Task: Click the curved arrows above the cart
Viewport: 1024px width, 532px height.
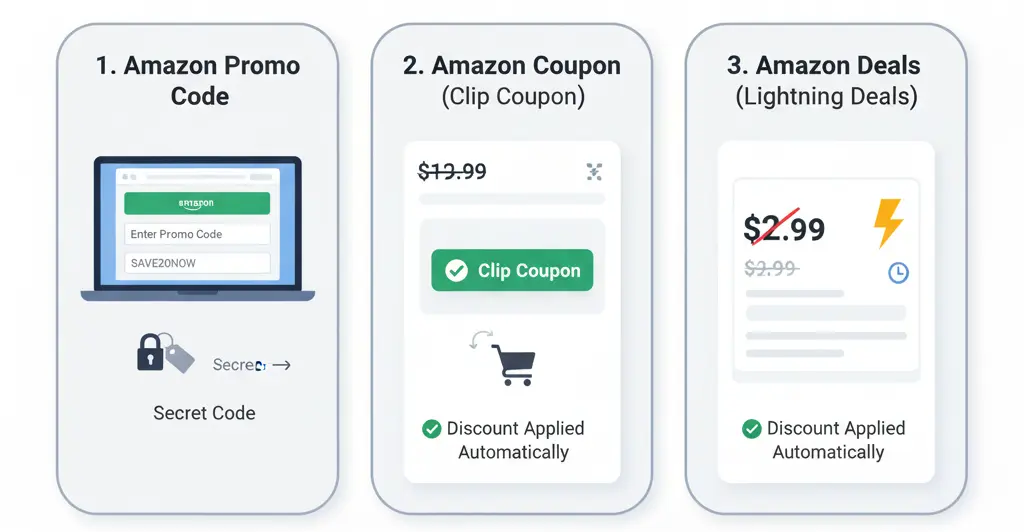Action: pyautogui.click(x=479, y=340)
